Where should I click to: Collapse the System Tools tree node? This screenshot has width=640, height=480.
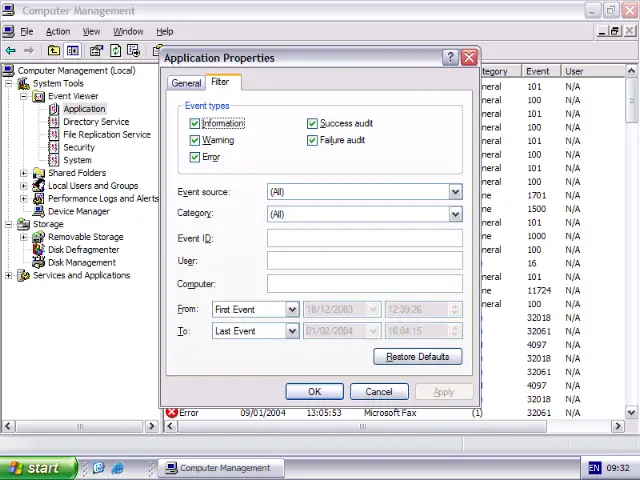pyautogui.click(x=8, y=84)
